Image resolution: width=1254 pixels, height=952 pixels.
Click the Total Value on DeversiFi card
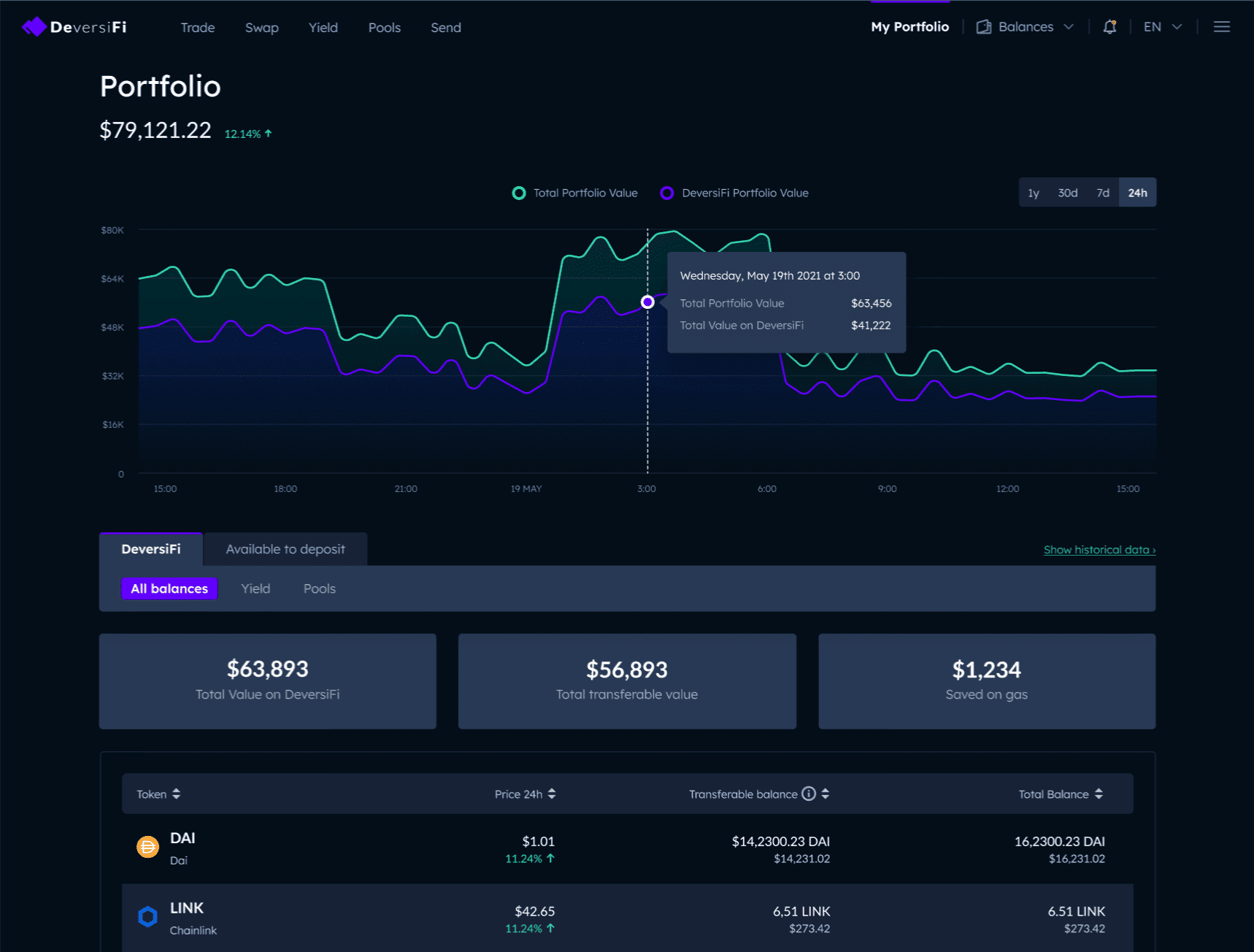[268, 681]
